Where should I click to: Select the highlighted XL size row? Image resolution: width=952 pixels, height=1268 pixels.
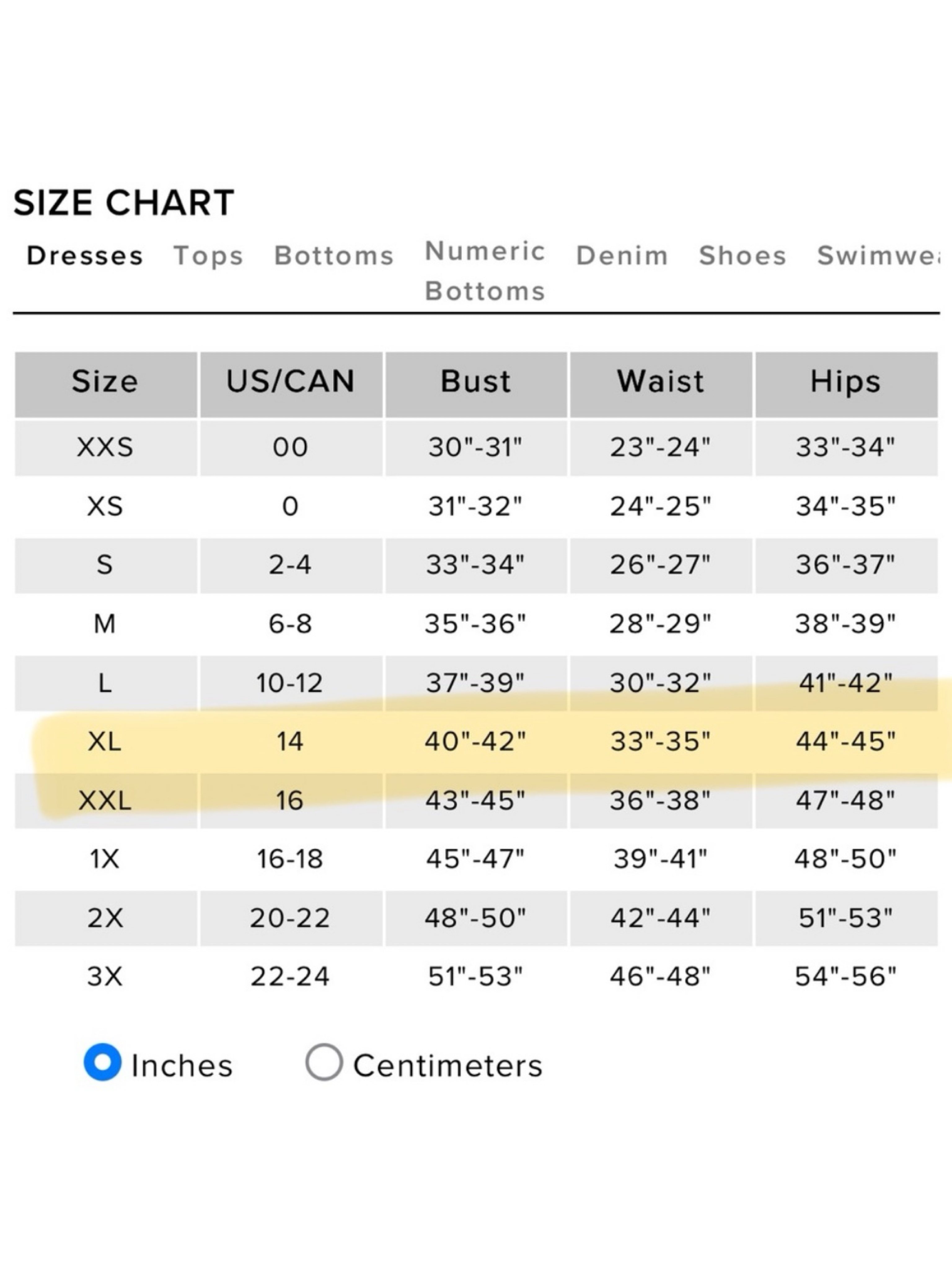476,742
